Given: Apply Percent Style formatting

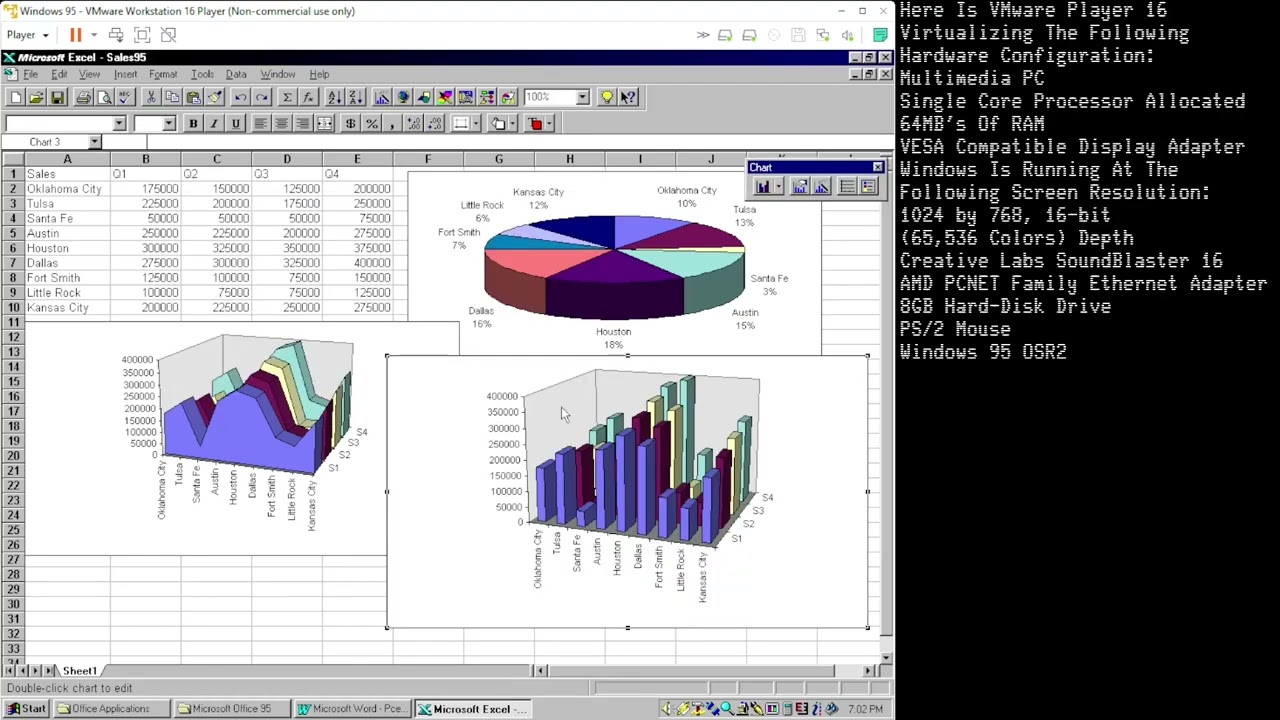Looking at the screenshot, I should click(371, 123).
